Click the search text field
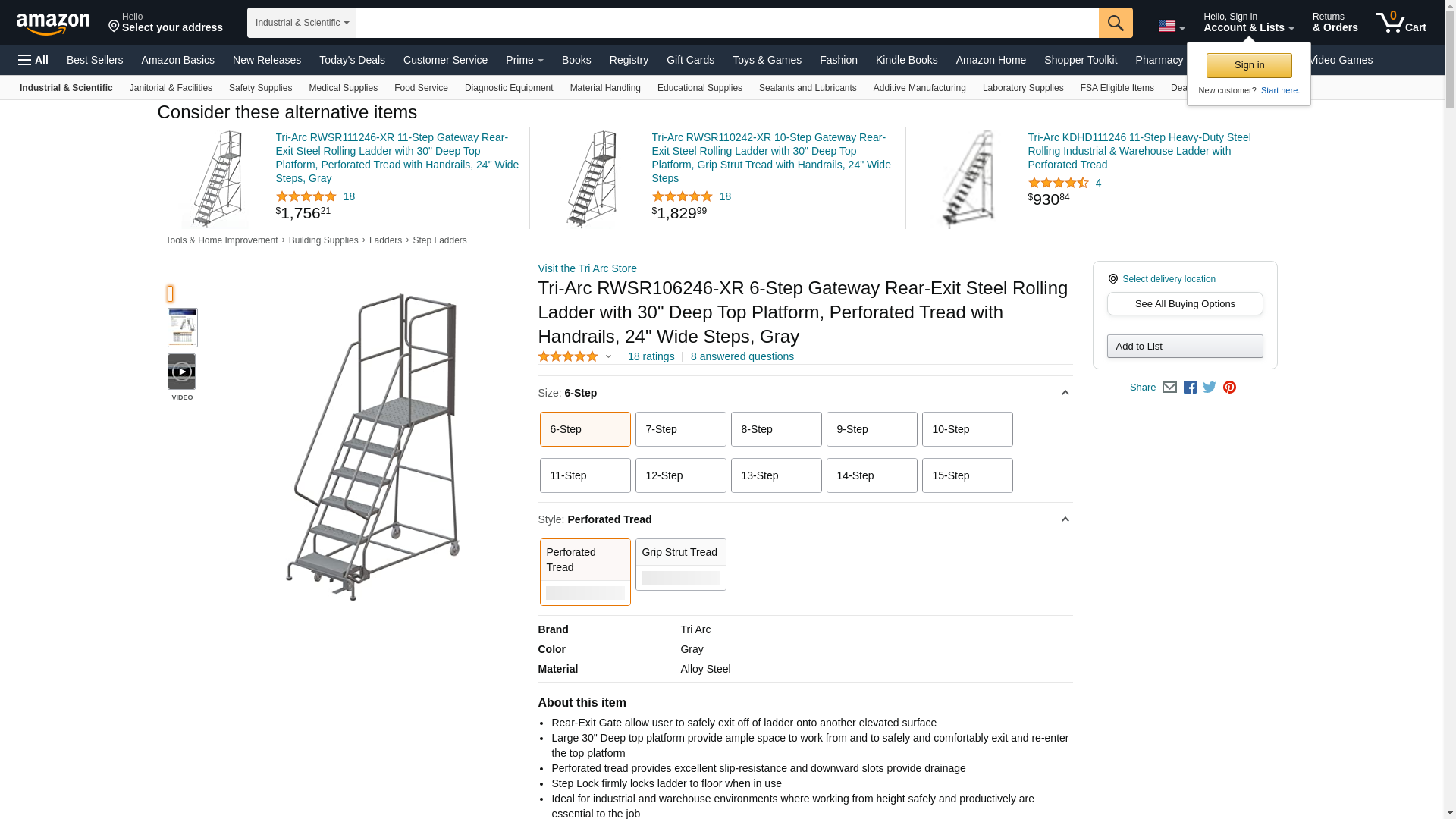 click(726, 23)
